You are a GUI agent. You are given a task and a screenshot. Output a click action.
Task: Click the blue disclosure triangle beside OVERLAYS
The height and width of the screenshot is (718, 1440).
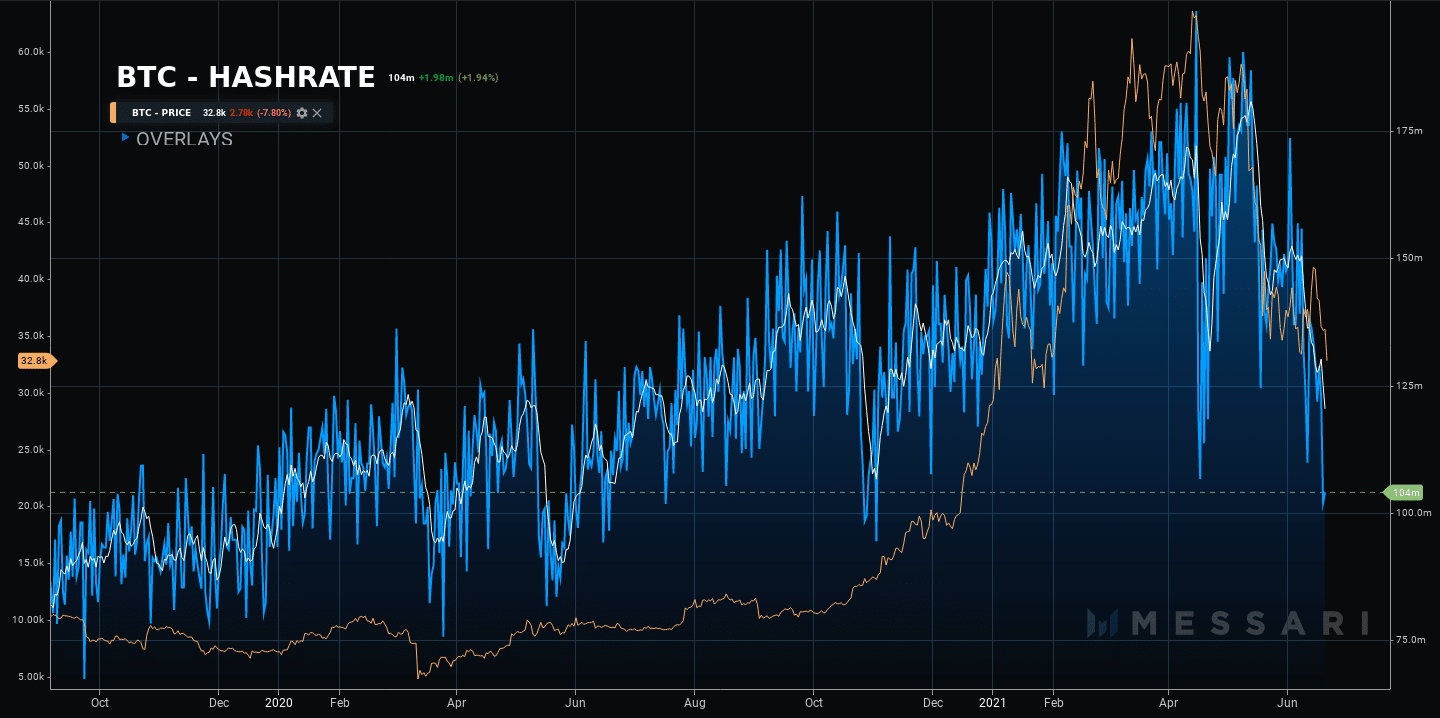click(124, 139)
